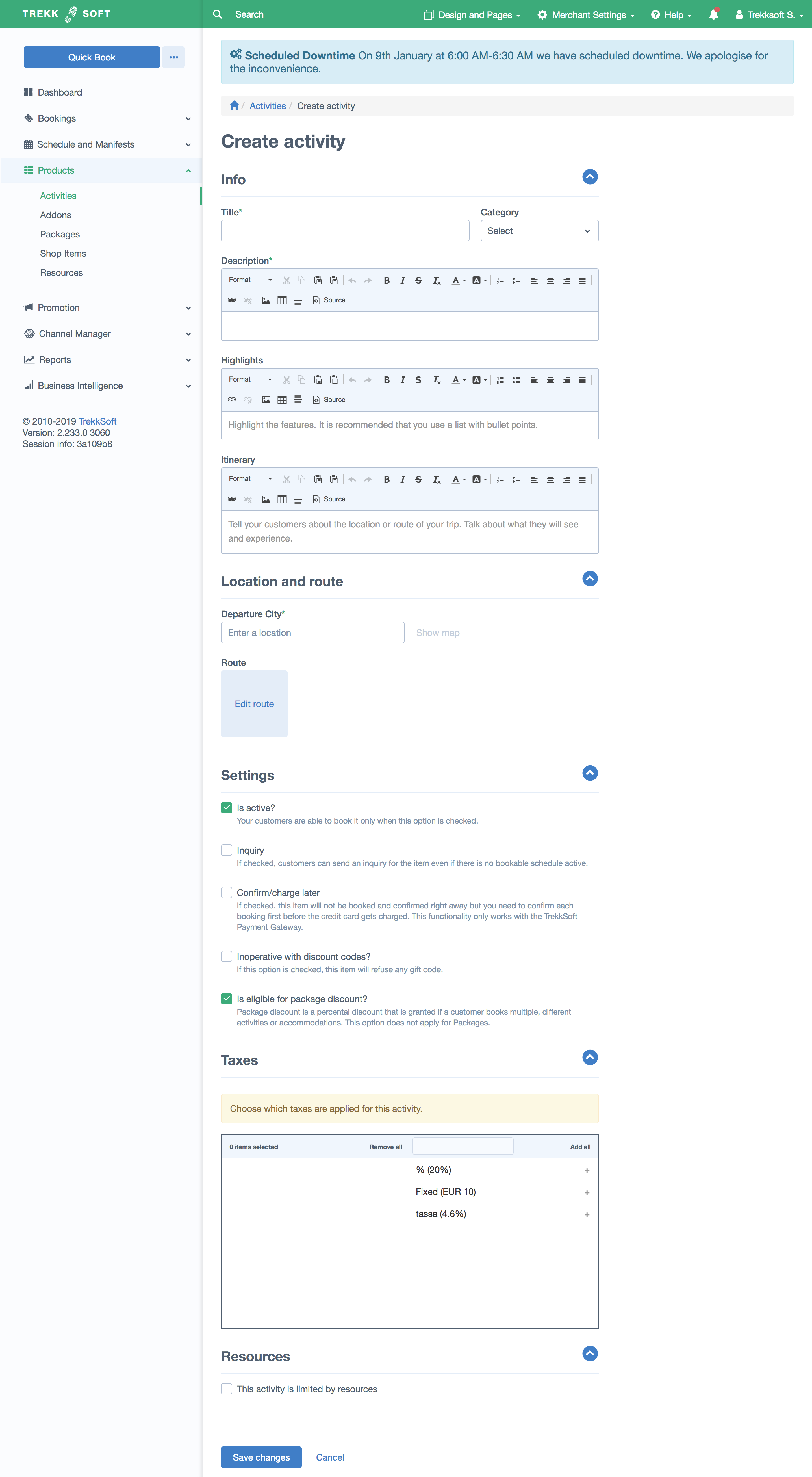
Task: Insert an image in the Description editor
Action: 266,300
